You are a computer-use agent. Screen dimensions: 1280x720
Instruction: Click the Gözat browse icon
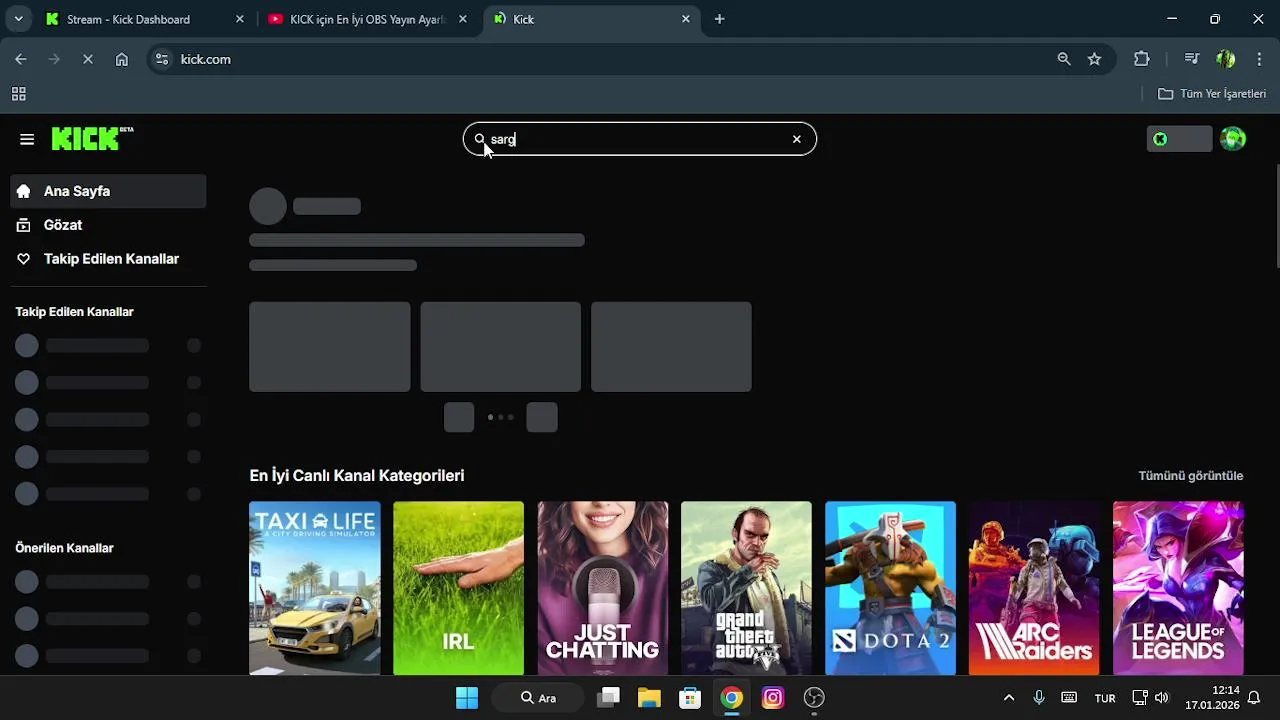pyautogui.click(x=24, y=225)
